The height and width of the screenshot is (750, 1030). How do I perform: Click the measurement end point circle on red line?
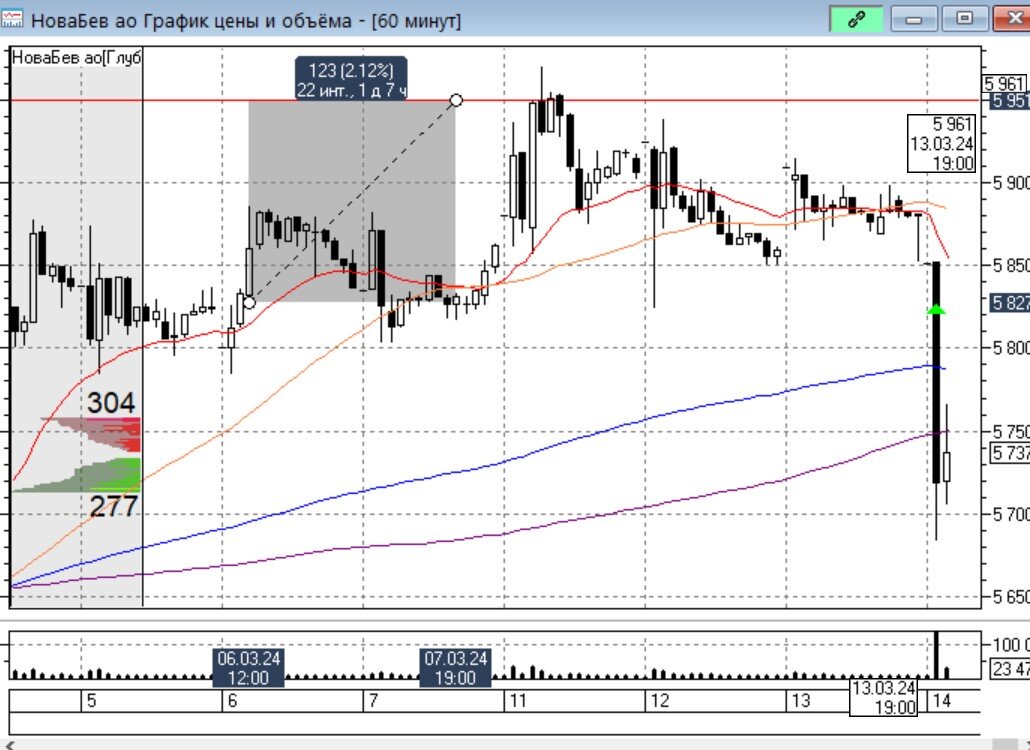pos(456,100)
